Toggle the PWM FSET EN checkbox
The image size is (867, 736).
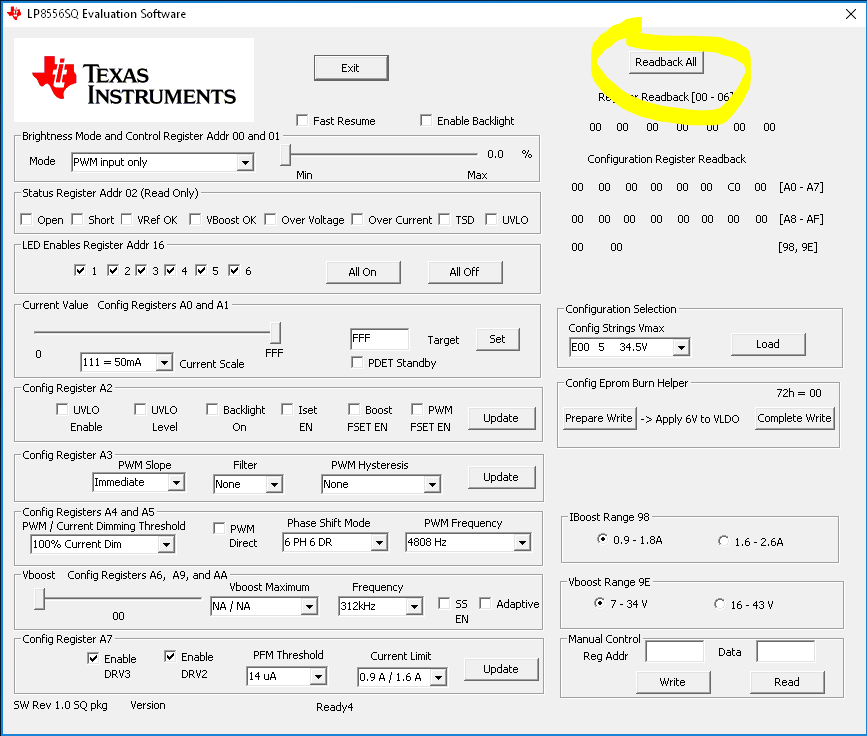(x=417, y=409)
